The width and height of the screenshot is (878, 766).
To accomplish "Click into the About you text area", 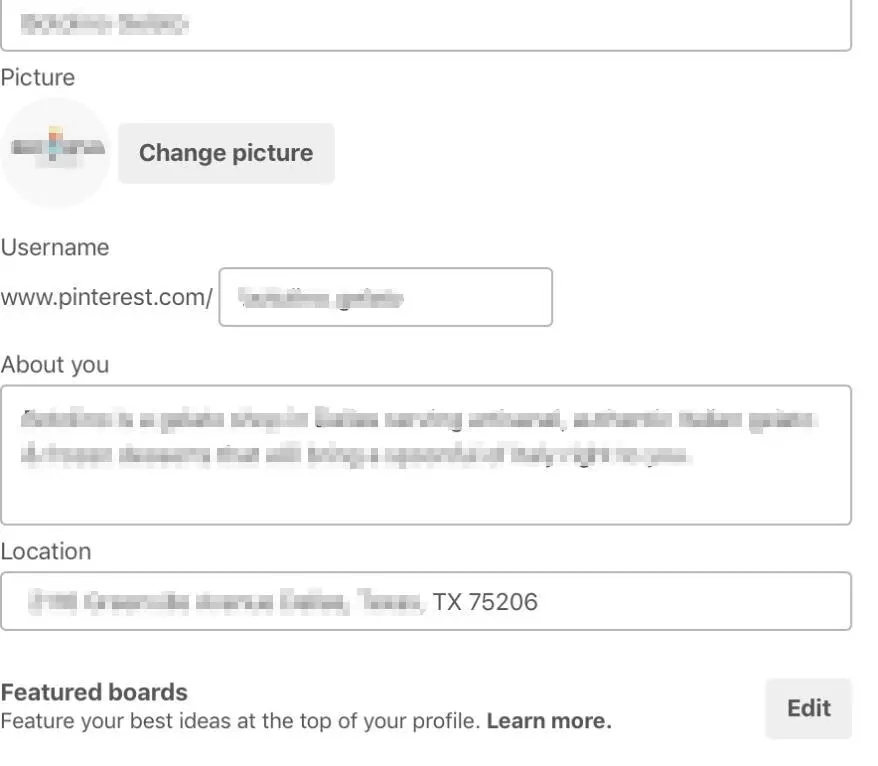I will pyautogui.click(x=425, y=490).
